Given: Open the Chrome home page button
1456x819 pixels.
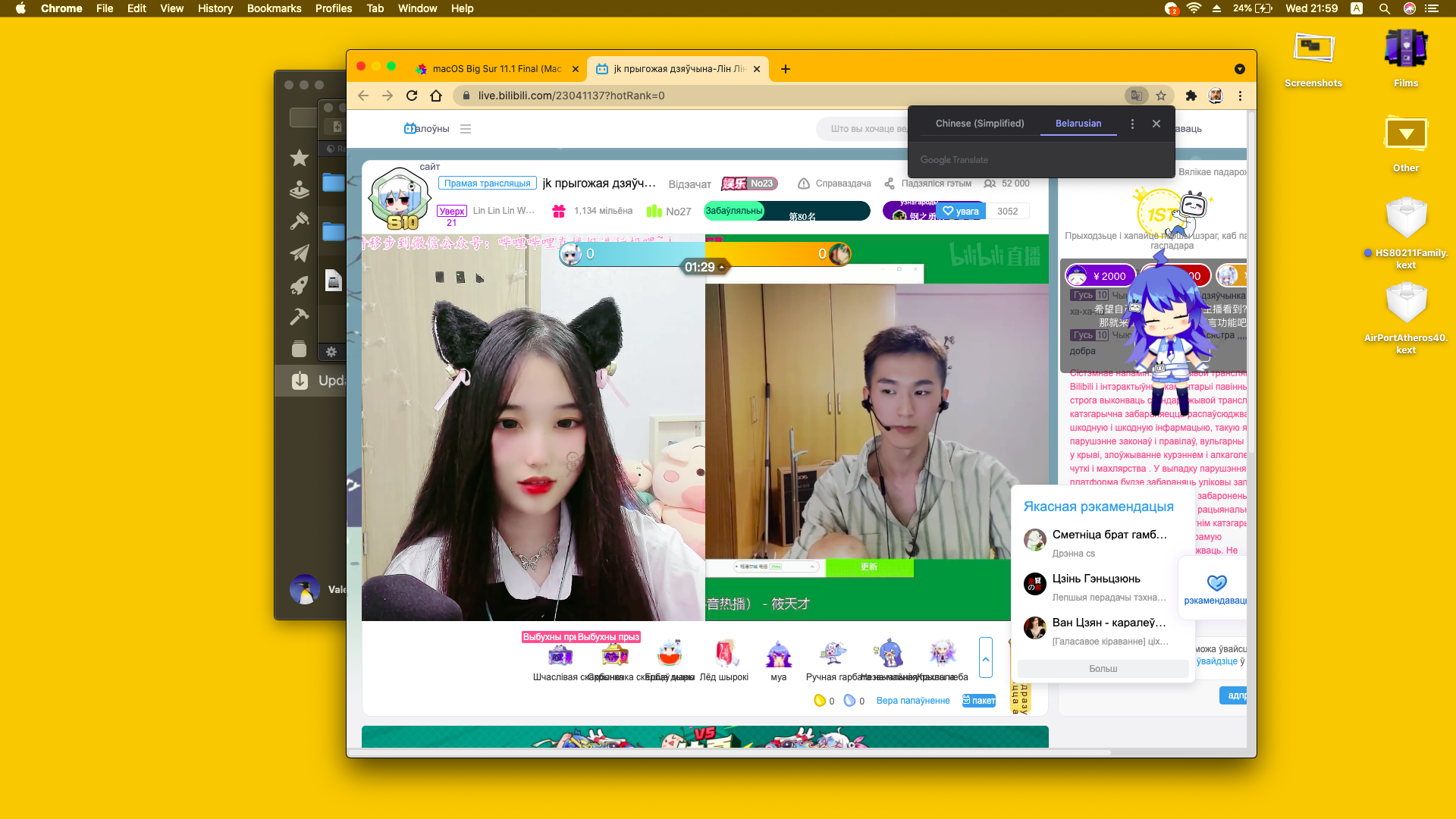Looking at the screenshot, I should coord(436,96).
